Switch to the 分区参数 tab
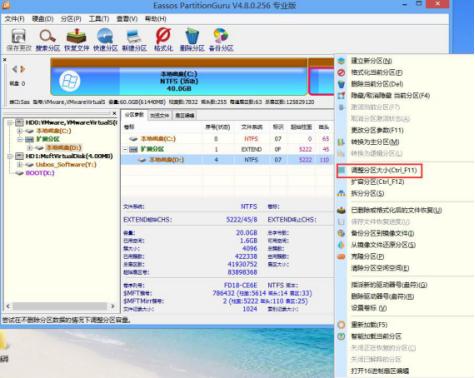Viewport: 475px width, 378px height. (134, 115)
